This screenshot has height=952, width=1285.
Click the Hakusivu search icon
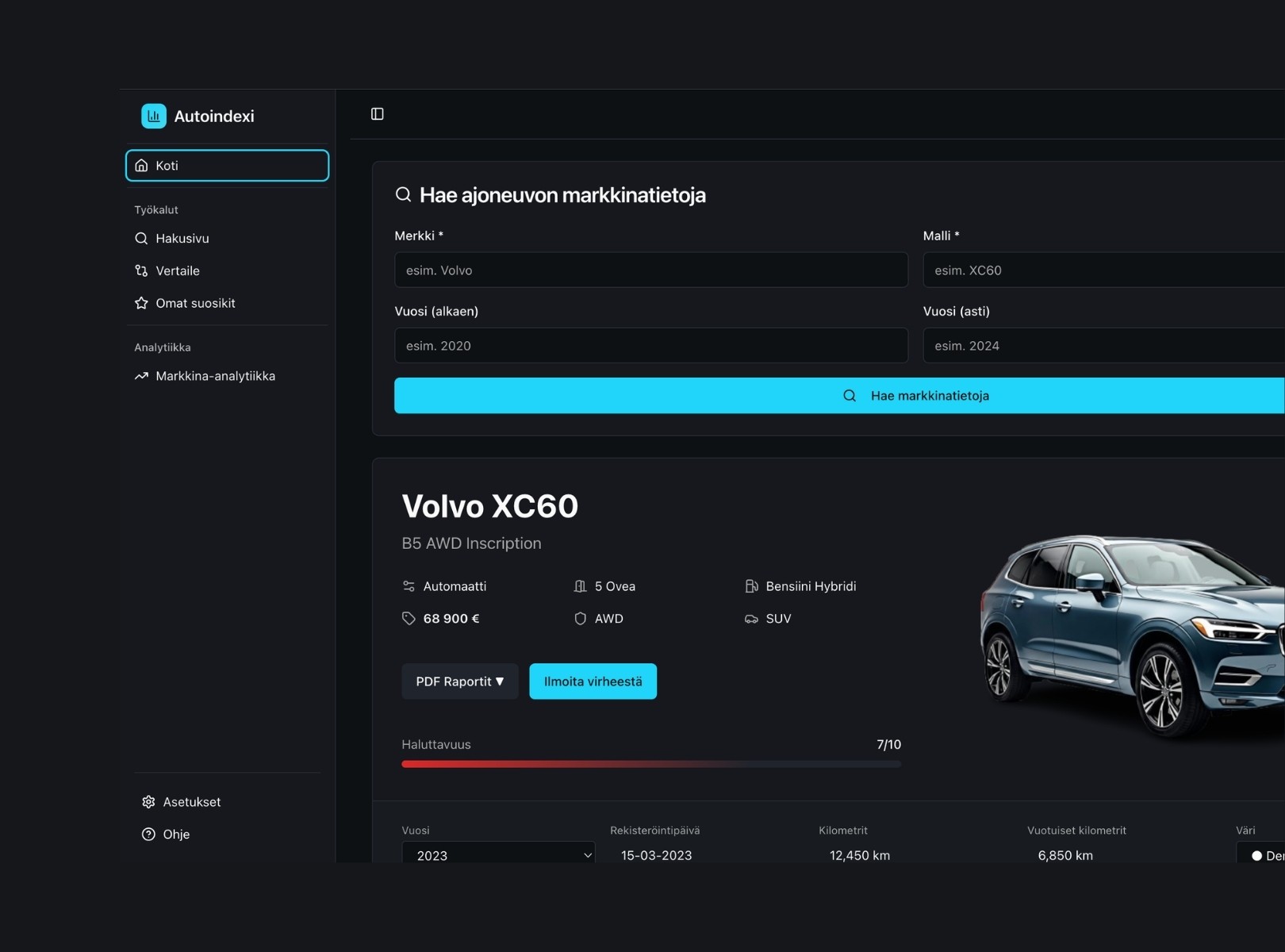tap(141, 238)
